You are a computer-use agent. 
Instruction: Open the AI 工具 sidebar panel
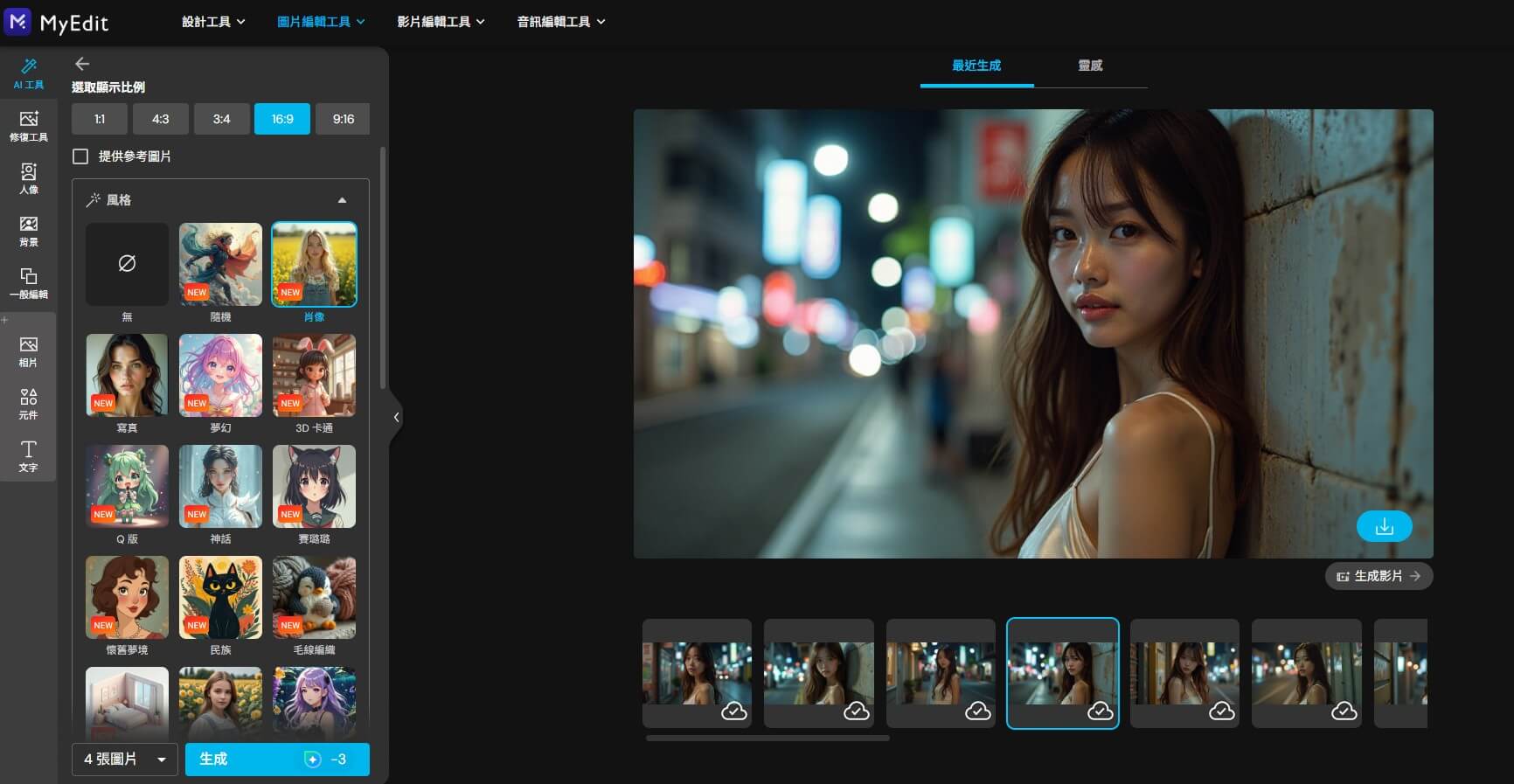click(28, 73)
